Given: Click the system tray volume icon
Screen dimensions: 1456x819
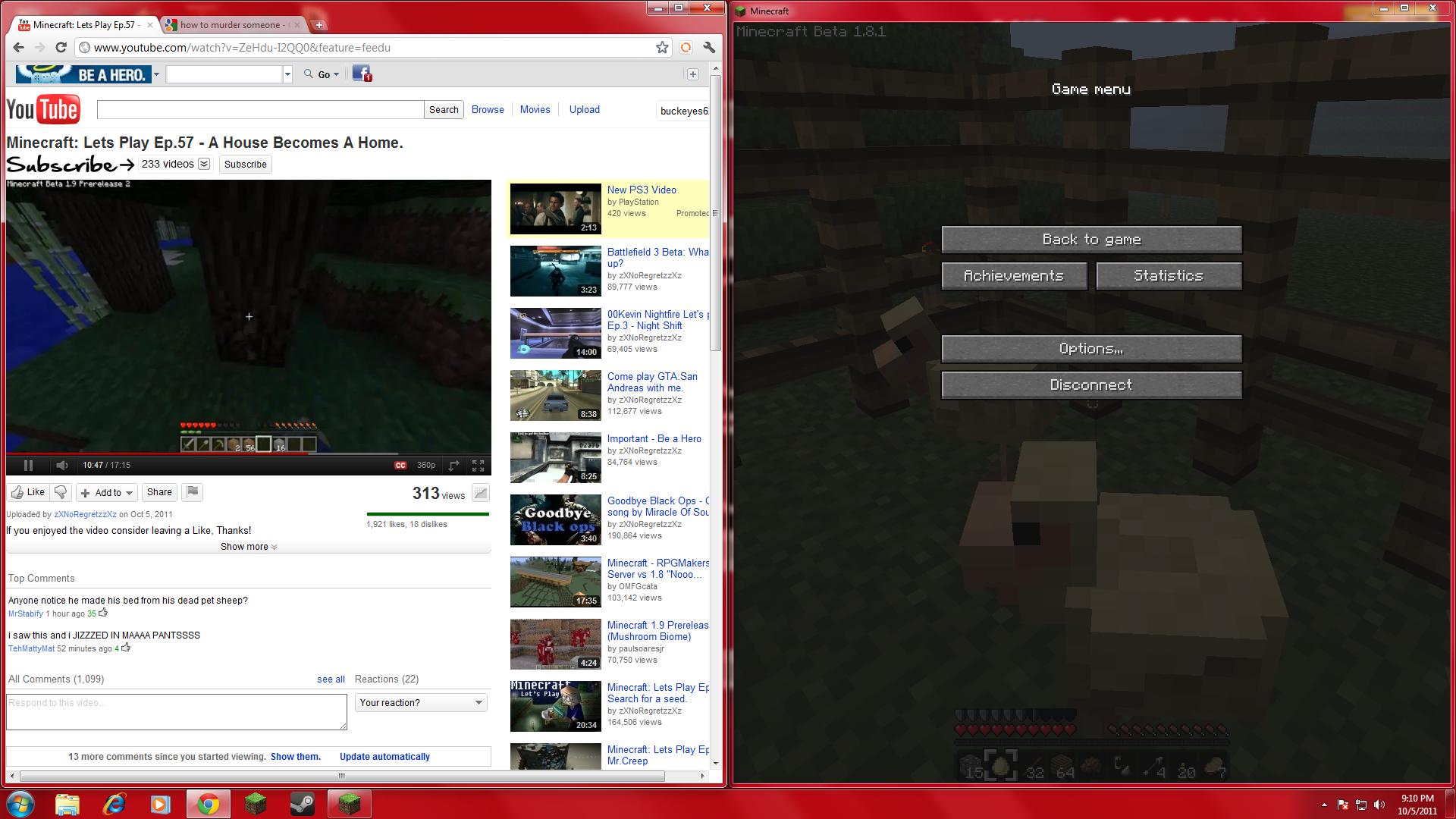Looking at the screenshot, I should coord(1379,805).
